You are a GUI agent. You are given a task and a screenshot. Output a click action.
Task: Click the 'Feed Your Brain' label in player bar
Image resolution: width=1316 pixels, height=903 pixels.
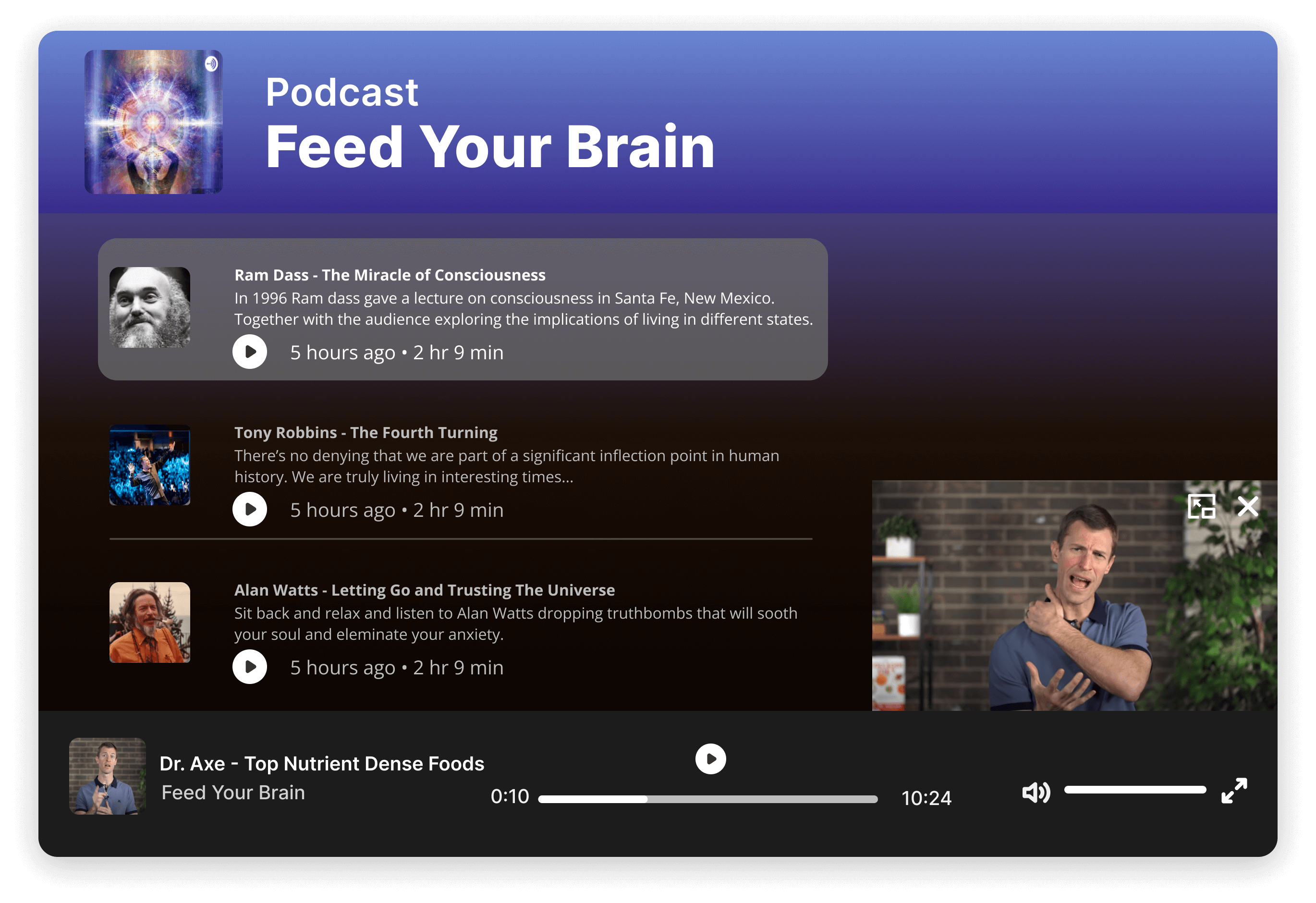pyautogui.click(x=233, y=792)
